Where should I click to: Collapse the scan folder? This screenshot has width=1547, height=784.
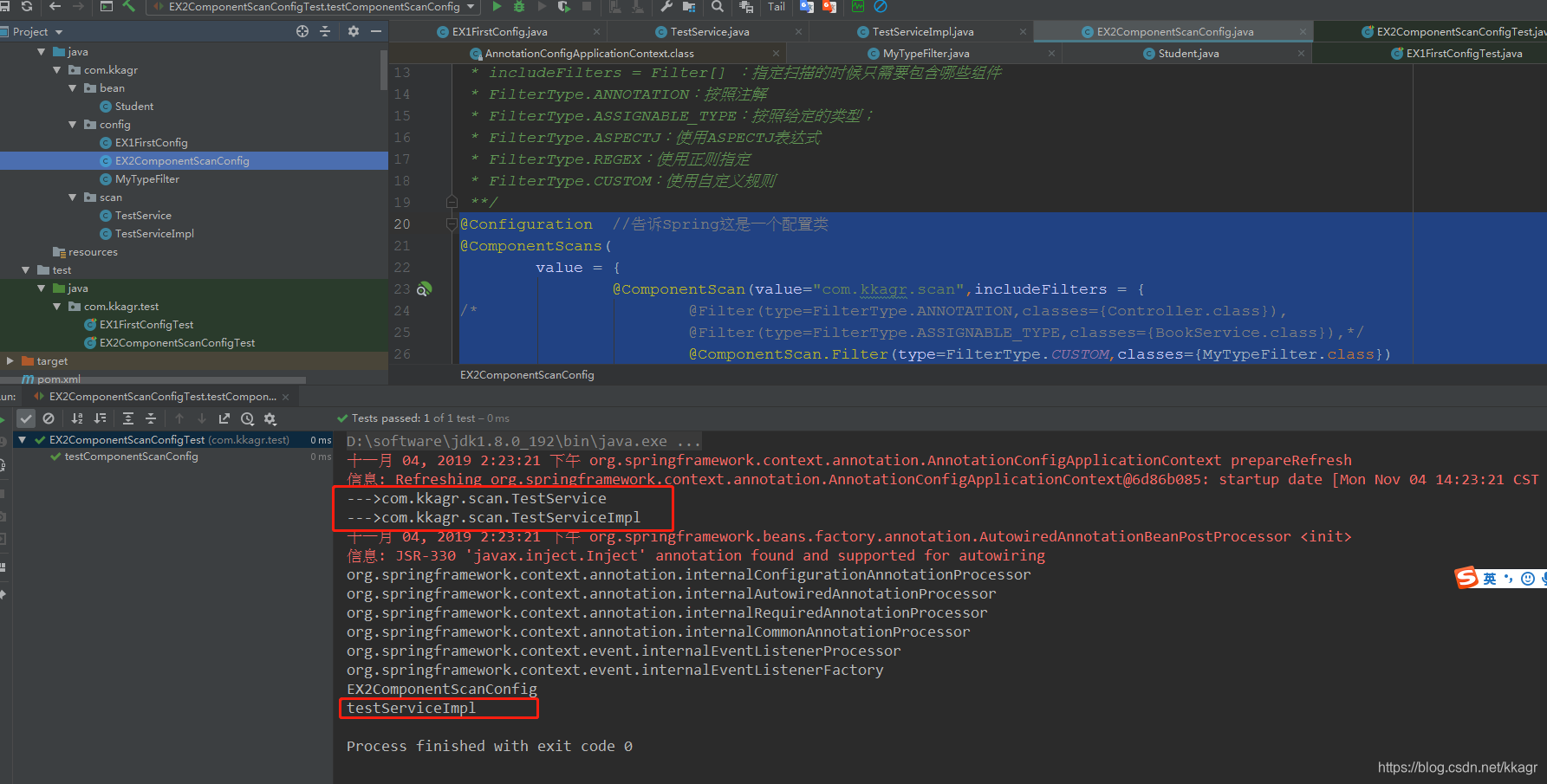[73, 198]
